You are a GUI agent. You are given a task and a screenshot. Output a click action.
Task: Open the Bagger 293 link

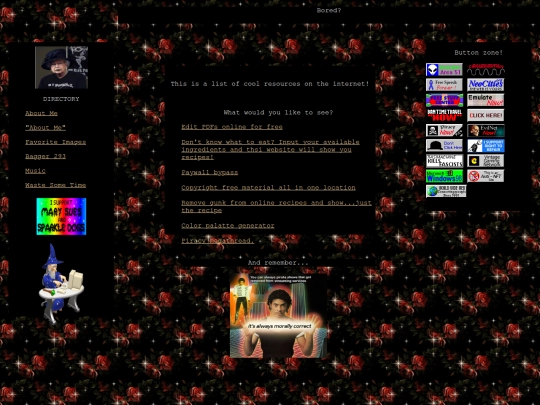45,156
